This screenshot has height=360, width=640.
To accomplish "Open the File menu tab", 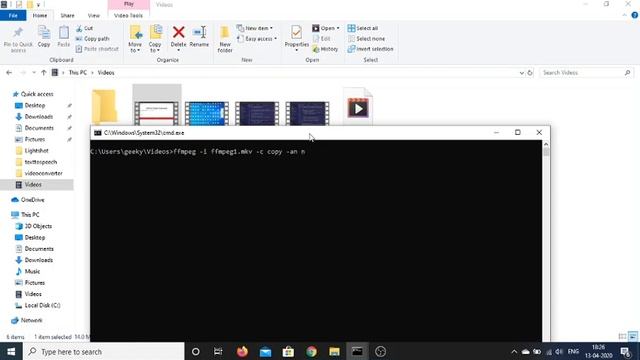I will point(13,16).
